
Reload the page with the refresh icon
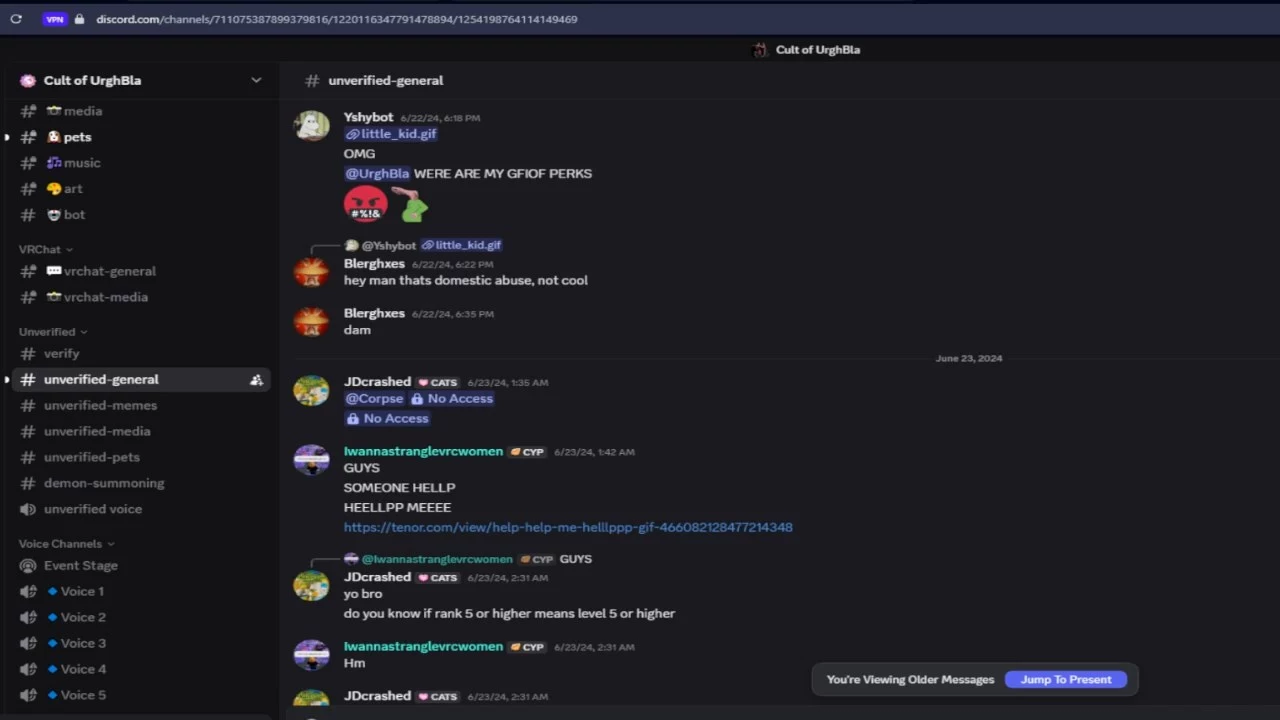click(x=16, y=19)
